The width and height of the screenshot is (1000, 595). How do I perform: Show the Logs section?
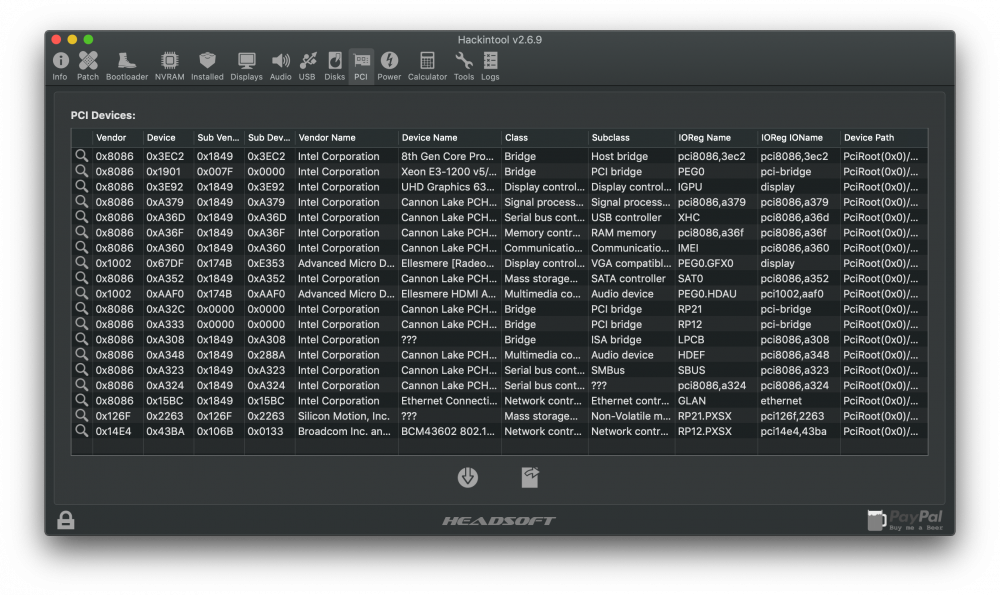click(x=490, y=66)
